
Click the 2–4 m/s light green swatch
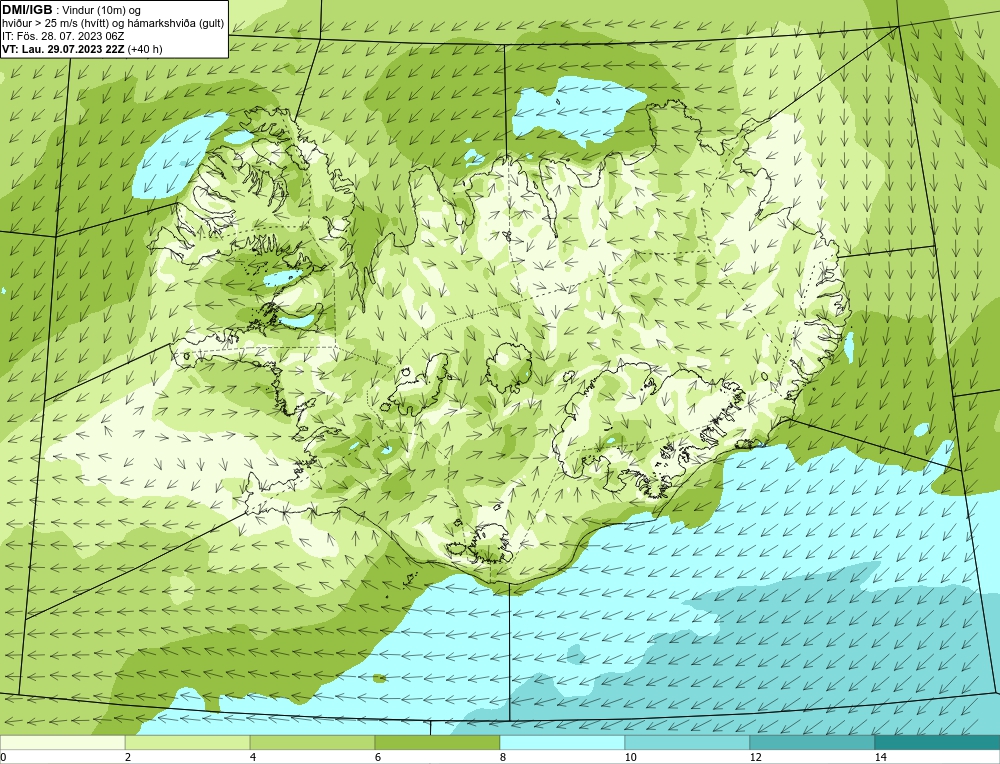click(x=188, y=743)
